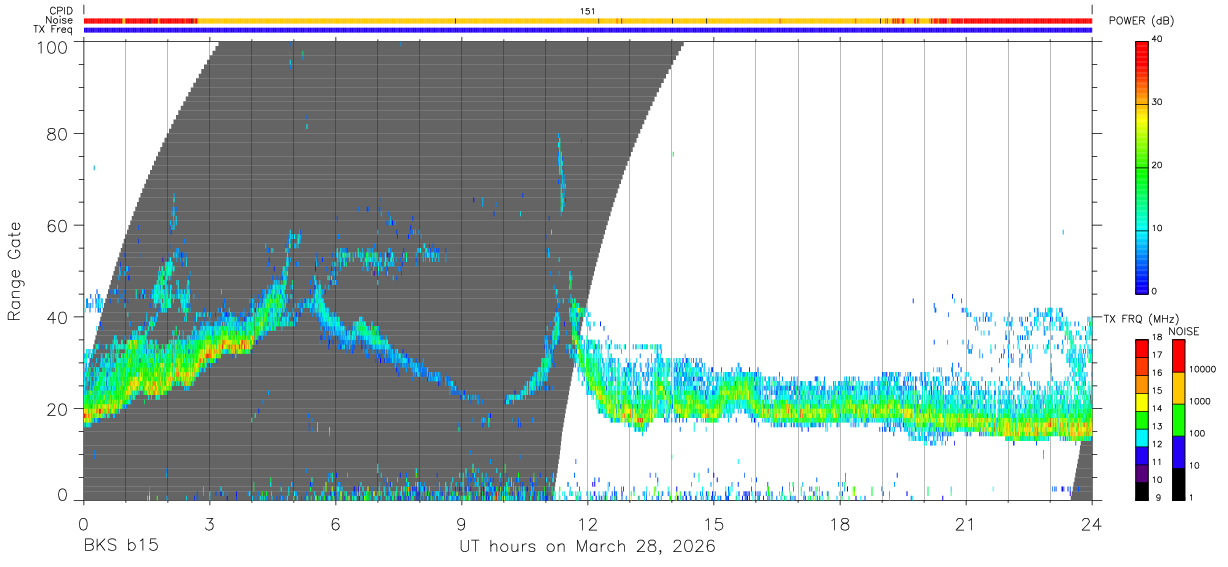Click the blue TX frequency strip

(588, 30)
